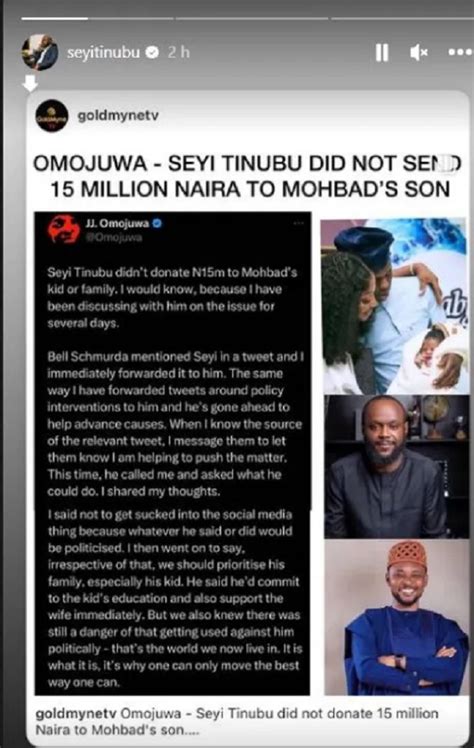
Task: Open photo of man in blue agbada
Action: click(397, 617)
